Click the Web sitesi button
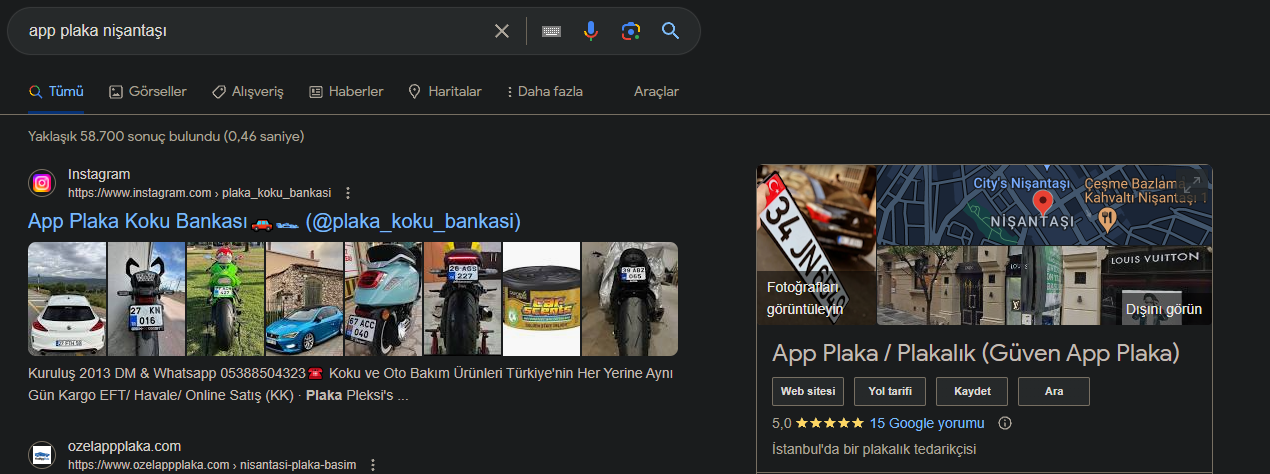 (x=808, y=391)
